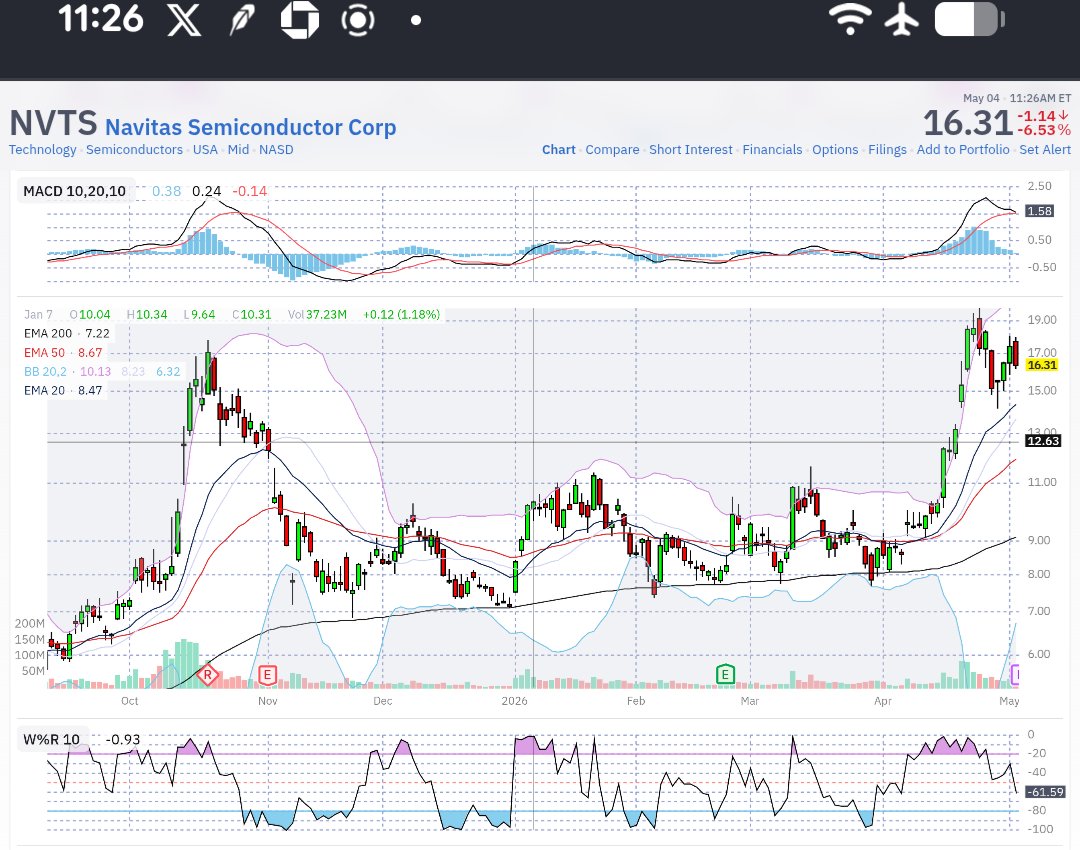Tap the feather quill status bar icon
The image size is (1080, 850).
coord(242,19)
